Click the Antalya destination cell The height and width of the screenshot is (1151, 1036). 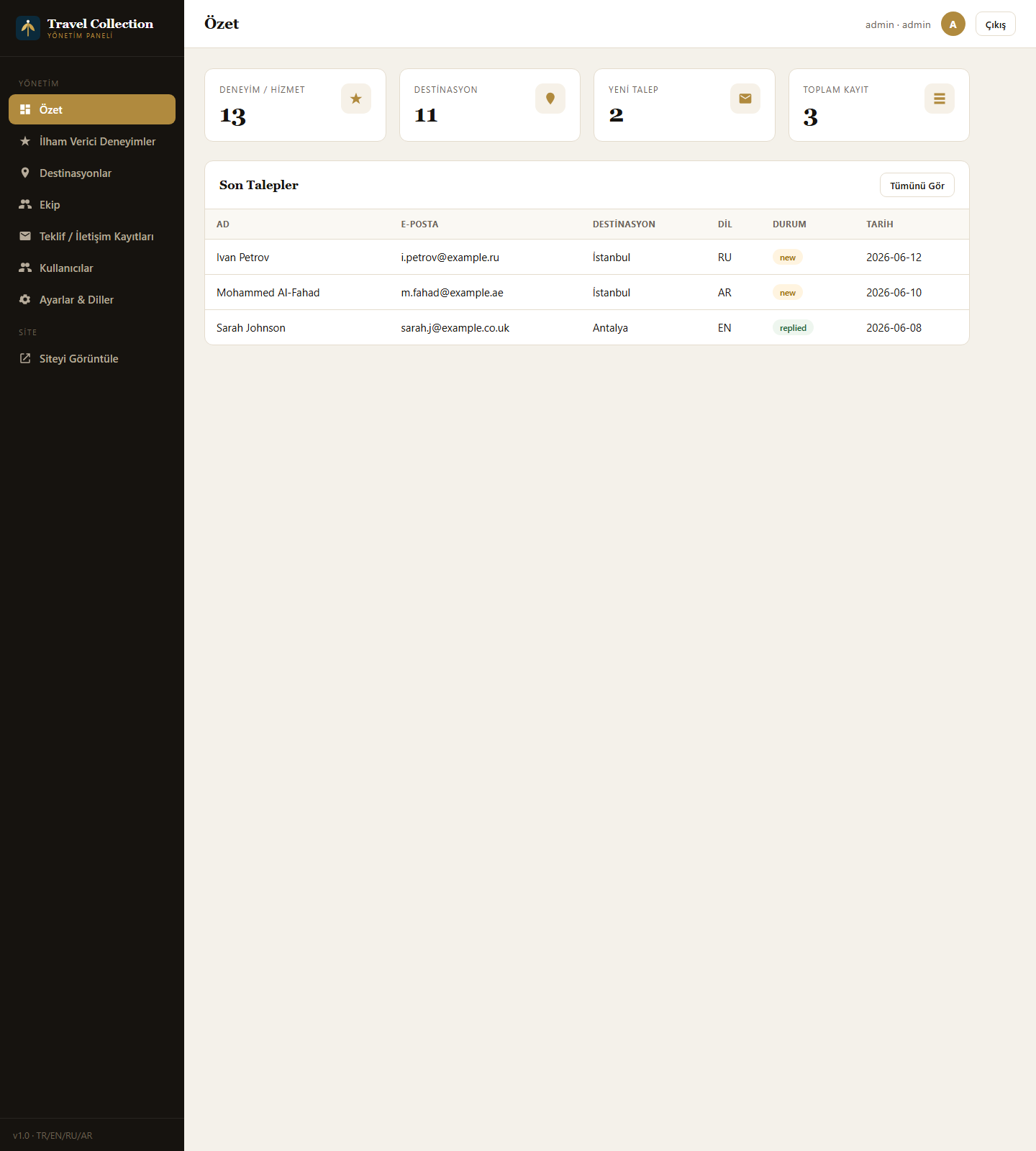coord(610,328)
